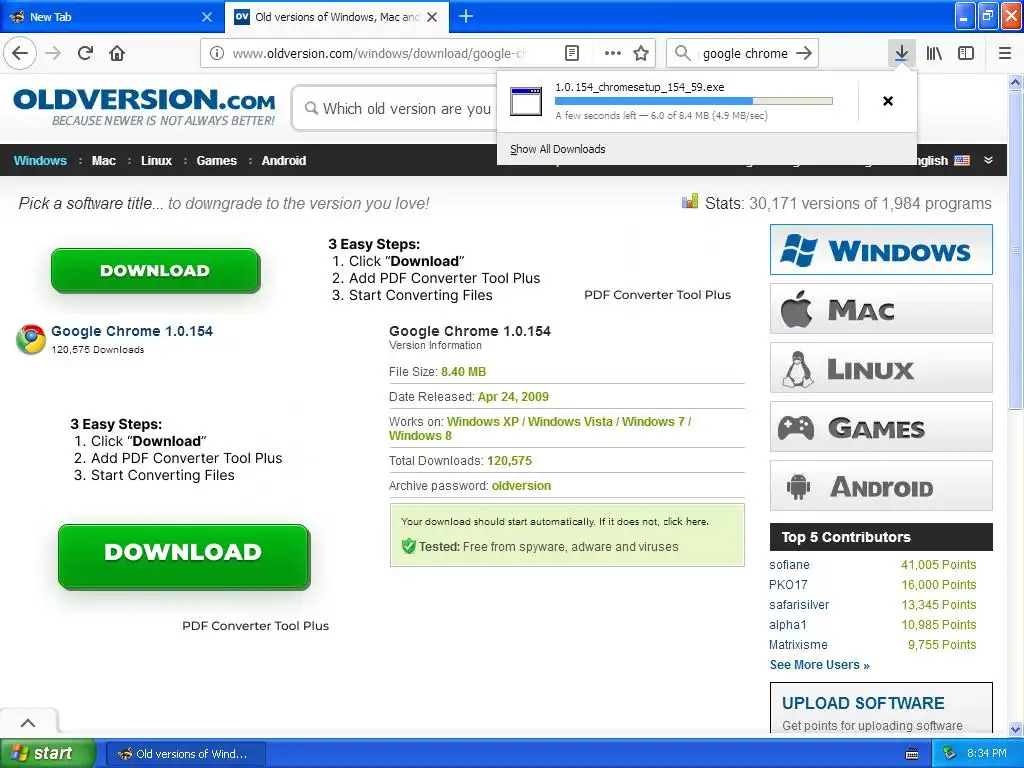Viewport: 1024px width, 768px height.
Task: Open the Linux nav menu item
Action: point(156,160)
